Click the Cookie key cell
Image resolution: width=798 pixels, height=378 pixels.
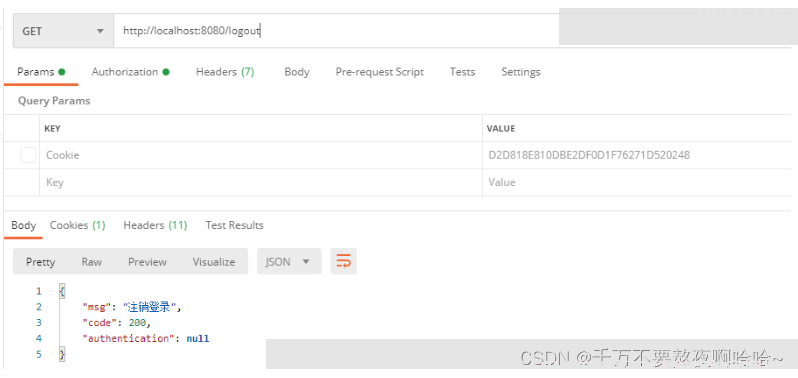click(x=261, y=155)
